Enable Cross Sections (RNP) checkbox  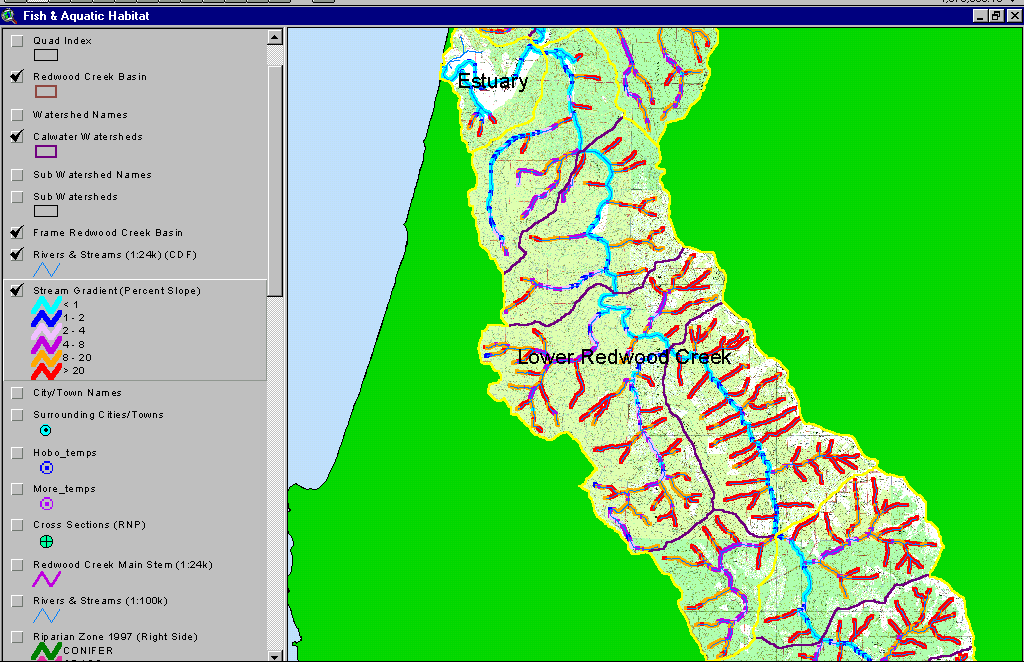tap(18, 525)
